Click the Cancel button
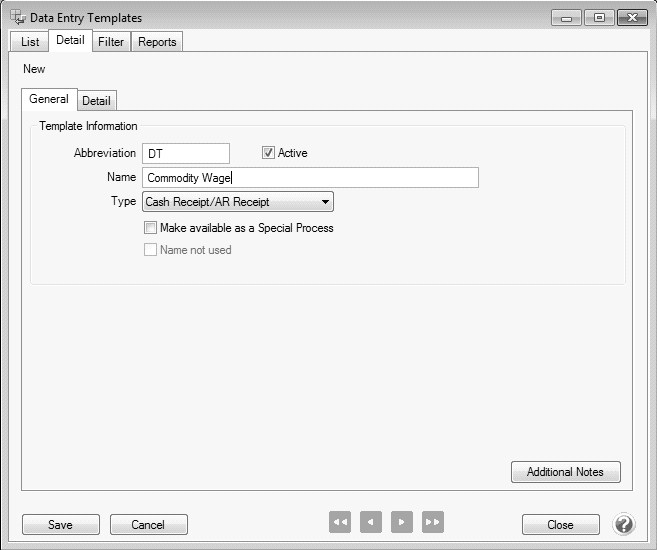 (148, 525)
